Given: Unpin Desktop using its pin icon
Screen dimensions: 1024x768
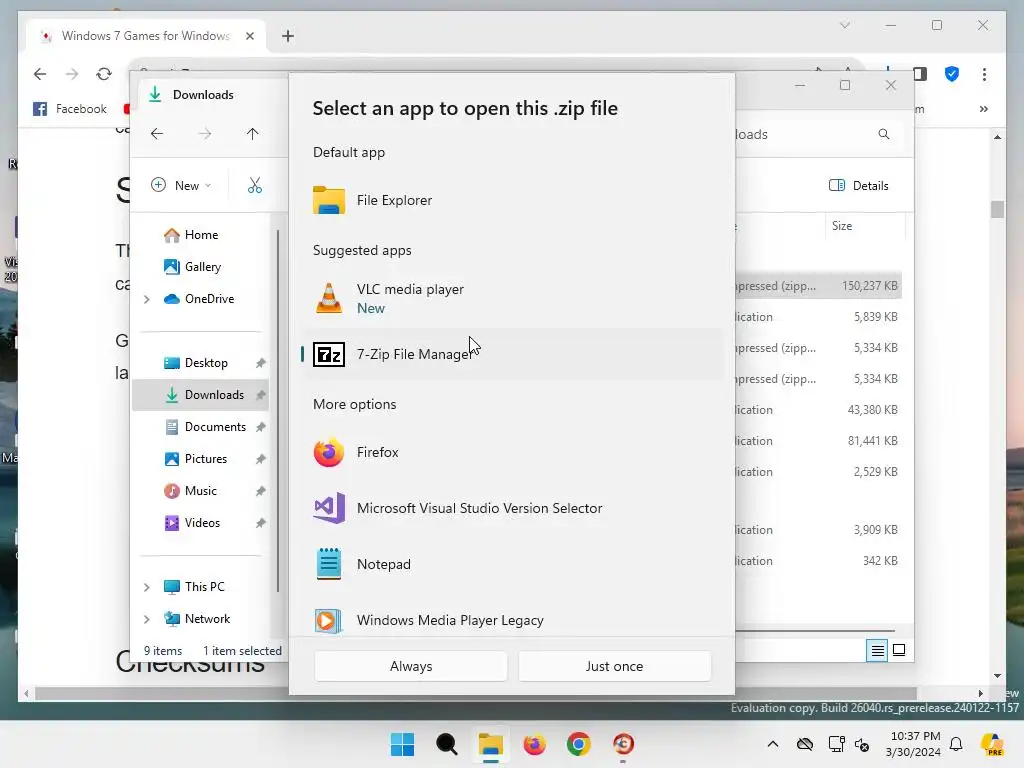Looking at the screenshot, I should pyautogui.click(x=261, y=363).
